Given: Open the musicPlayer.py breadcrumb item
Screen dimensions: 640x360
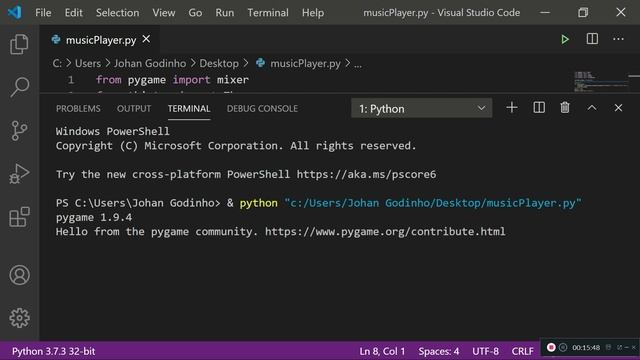Looking at the screenshot, I should tap(305, 63).
